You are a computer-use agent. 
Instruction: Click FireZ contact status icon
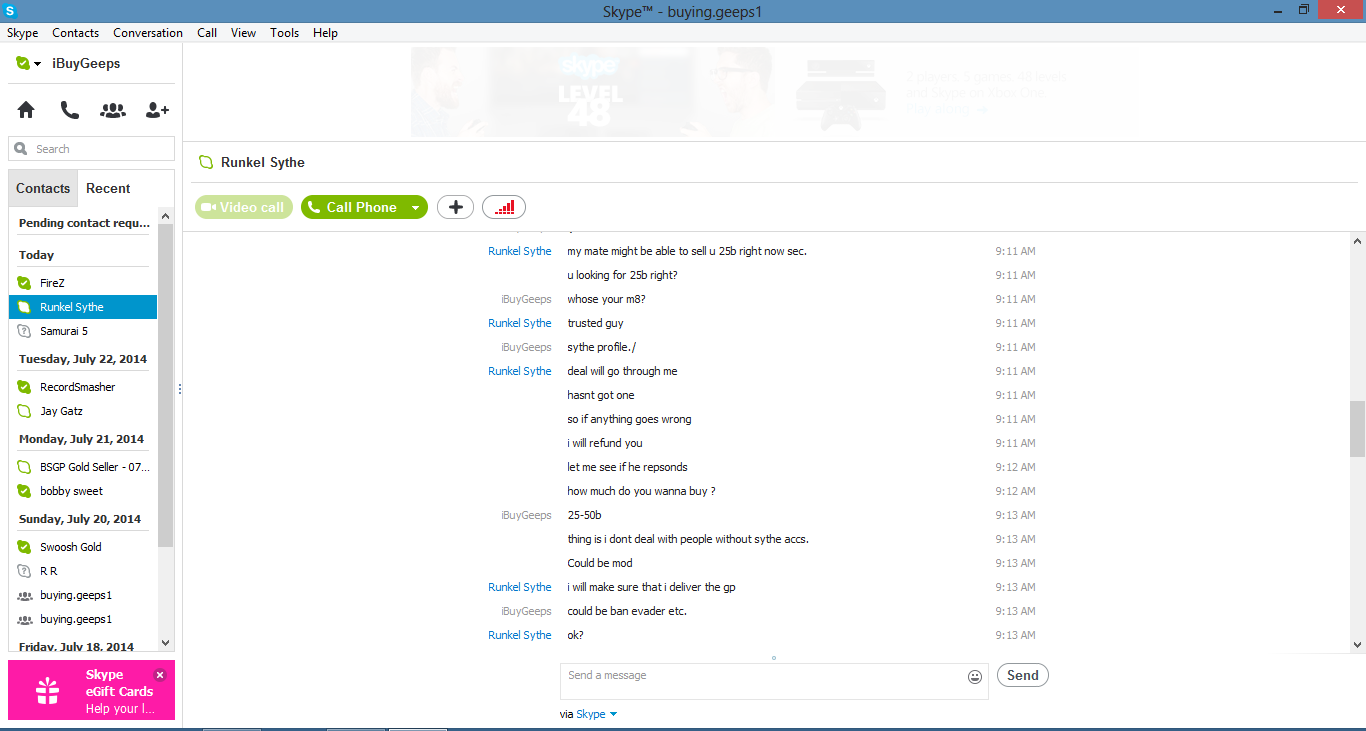[25, 283]
